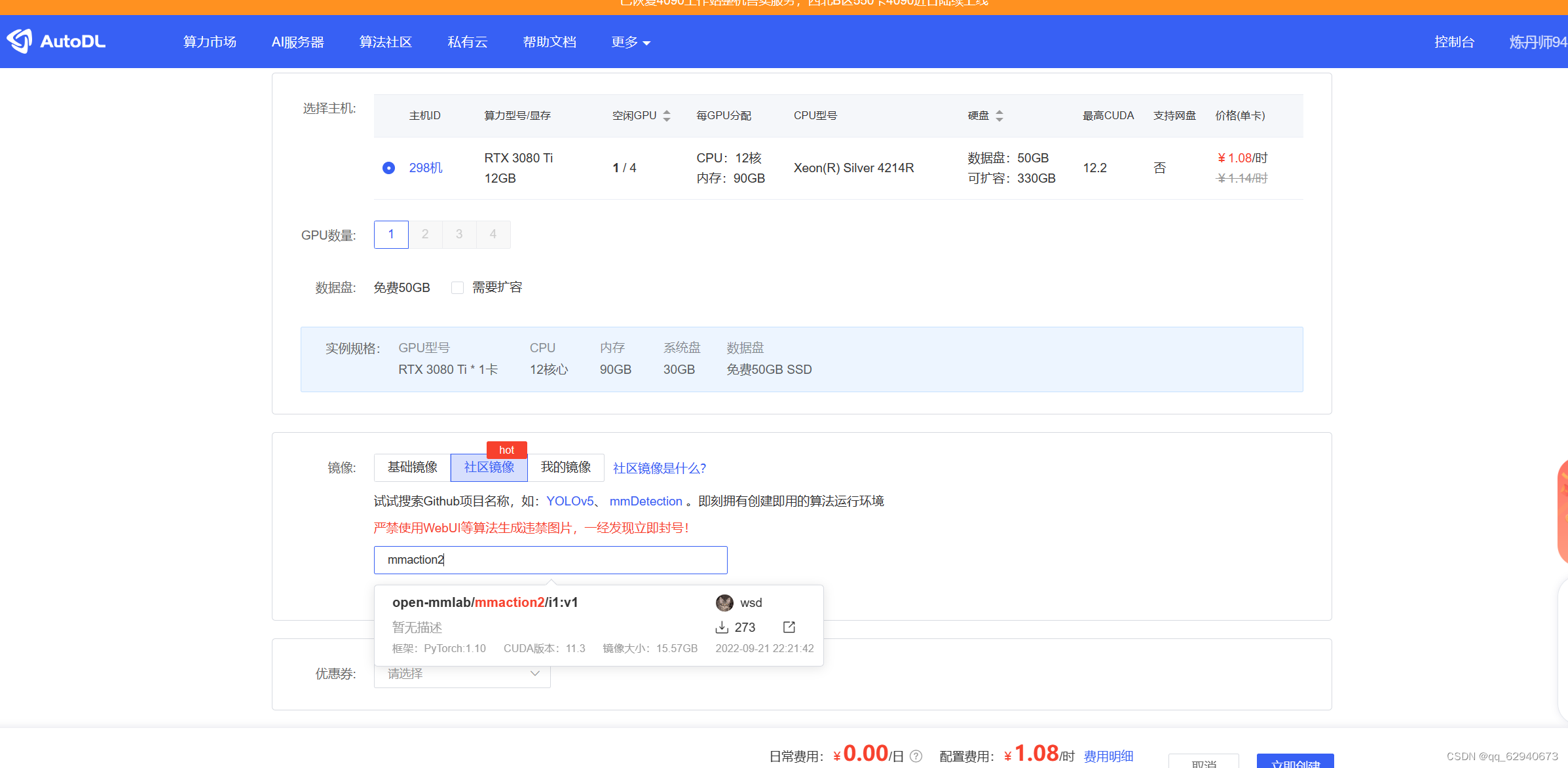Select GPU quantity 1
1568x768 pixels.
coord(391,234)
